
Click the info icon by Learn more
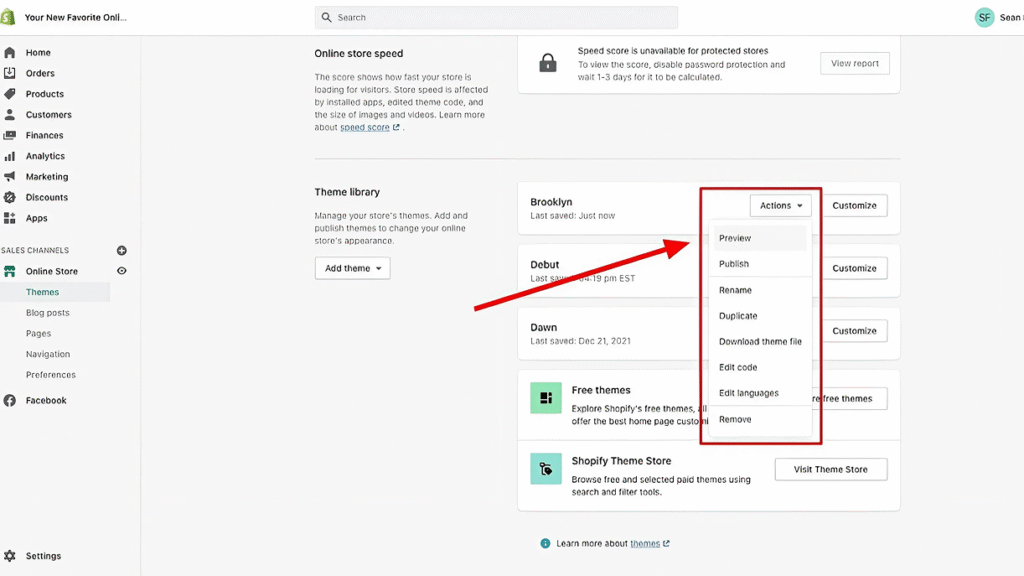(x=545, y=543)
